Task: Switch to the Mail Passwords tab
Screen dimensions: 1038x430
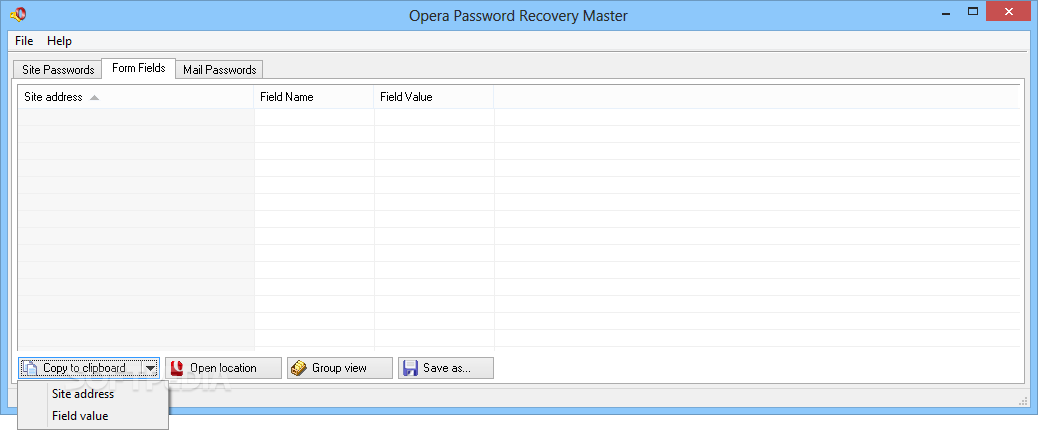Action: coord(219,69)
